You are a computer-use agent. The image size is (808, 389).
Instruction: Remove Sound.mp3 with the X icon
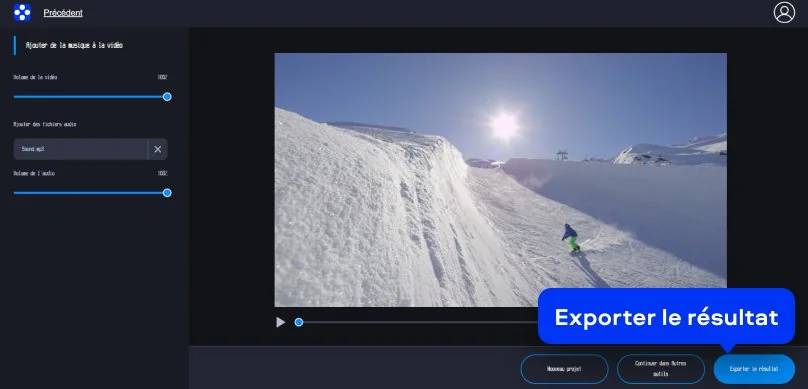coord(158,149)
